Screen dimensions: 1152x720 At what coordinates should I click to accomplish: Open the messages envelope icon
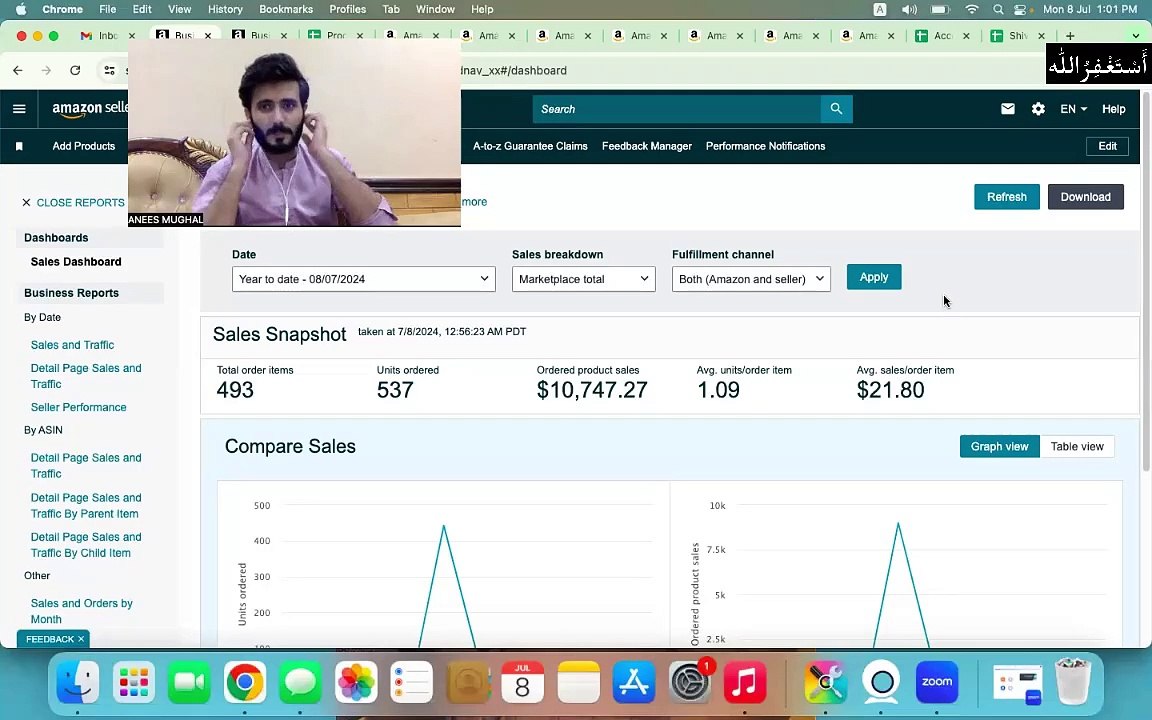(x=1007, y=109)
